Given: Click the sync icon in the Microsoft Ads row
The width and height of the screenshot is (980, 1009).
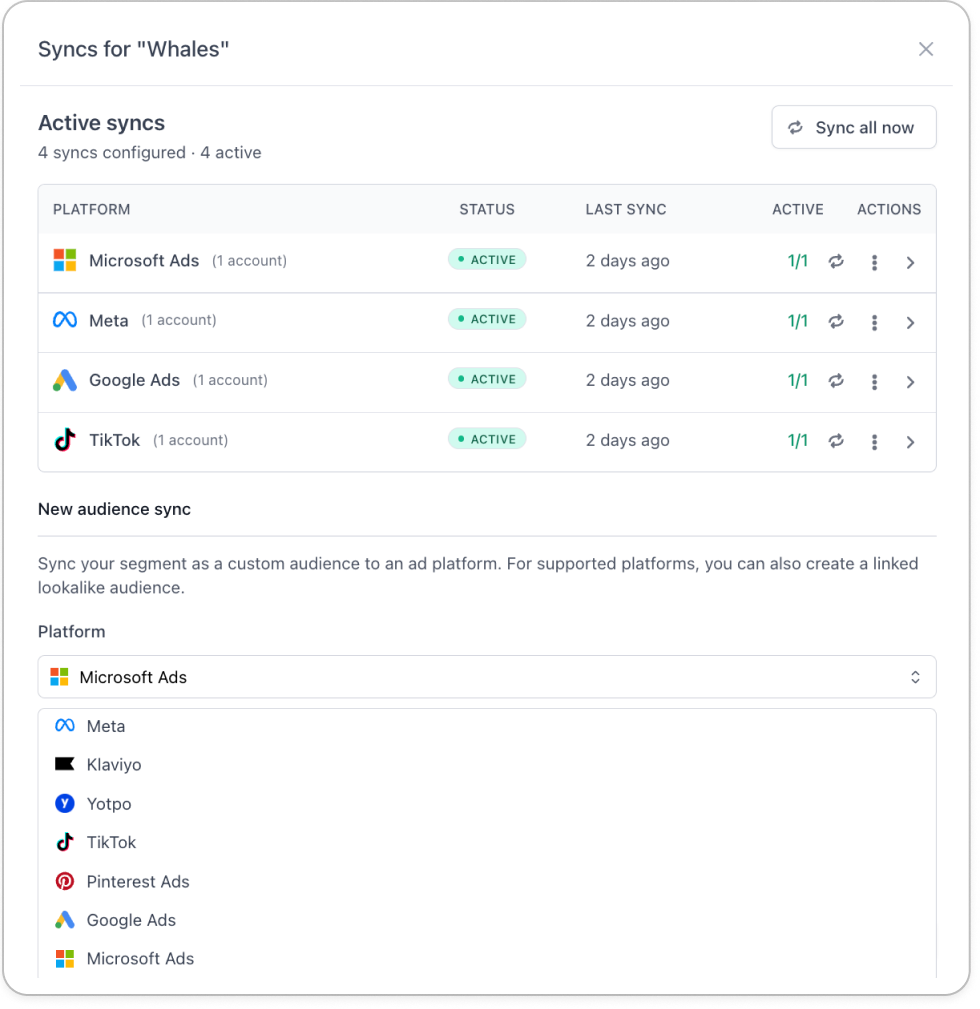Looking at the screenshot, I should click(x=836, y=261).
